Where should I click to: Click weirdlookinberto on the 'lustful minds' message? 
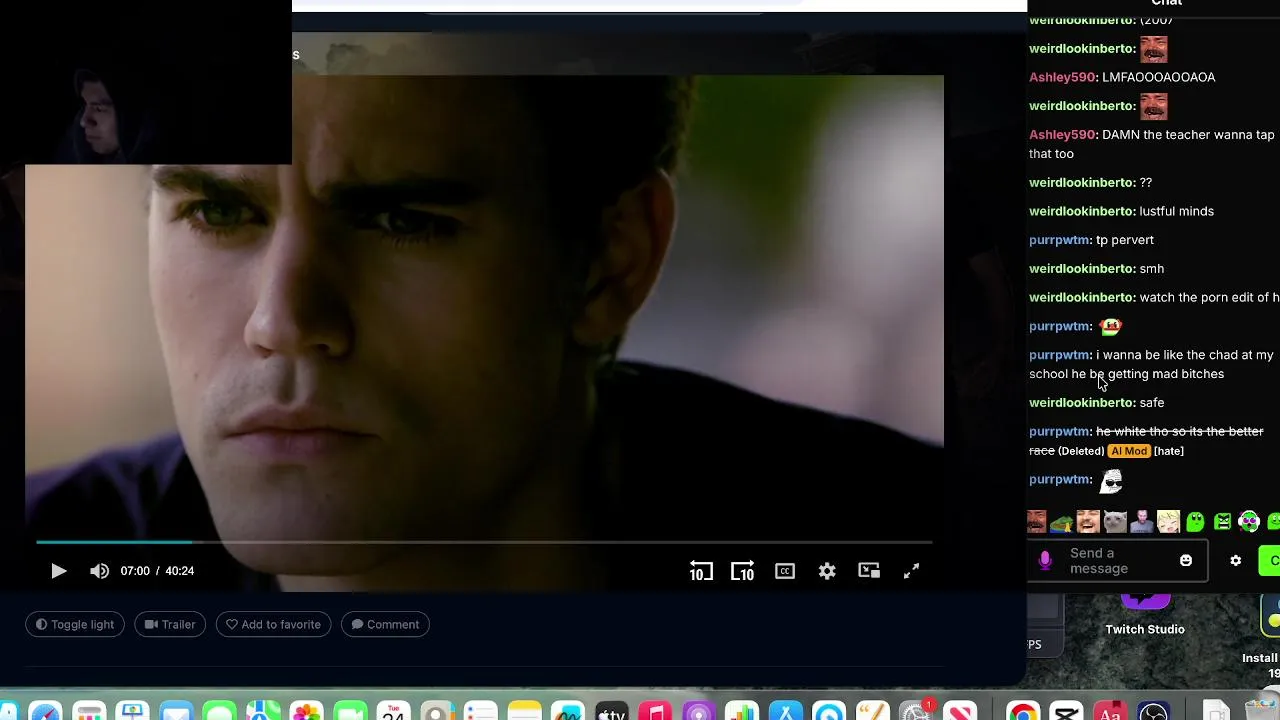tap(1081, 211)
